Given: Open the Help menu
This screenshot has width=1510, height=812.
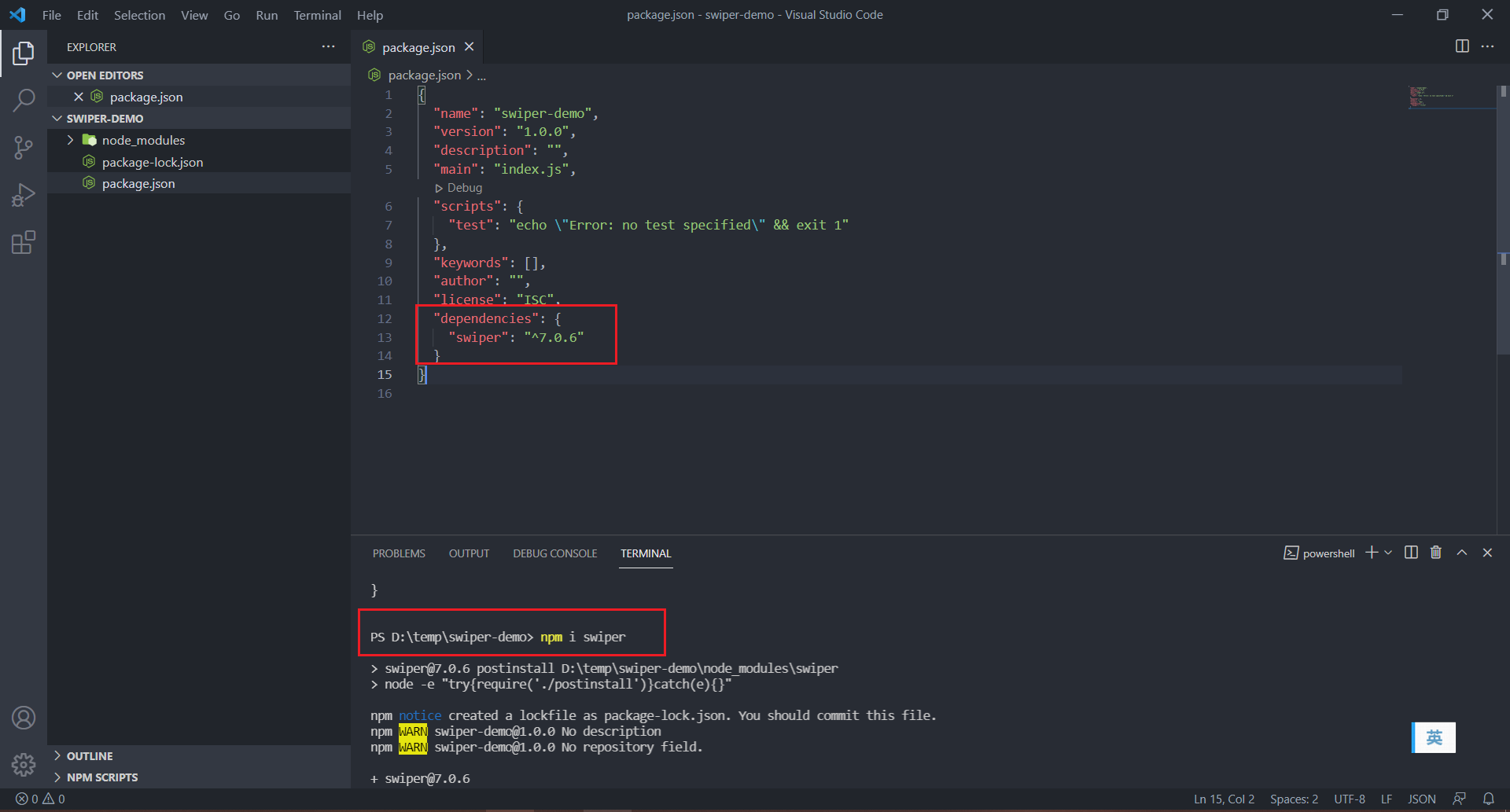Looking at the screenshot, I should point(370,15).
